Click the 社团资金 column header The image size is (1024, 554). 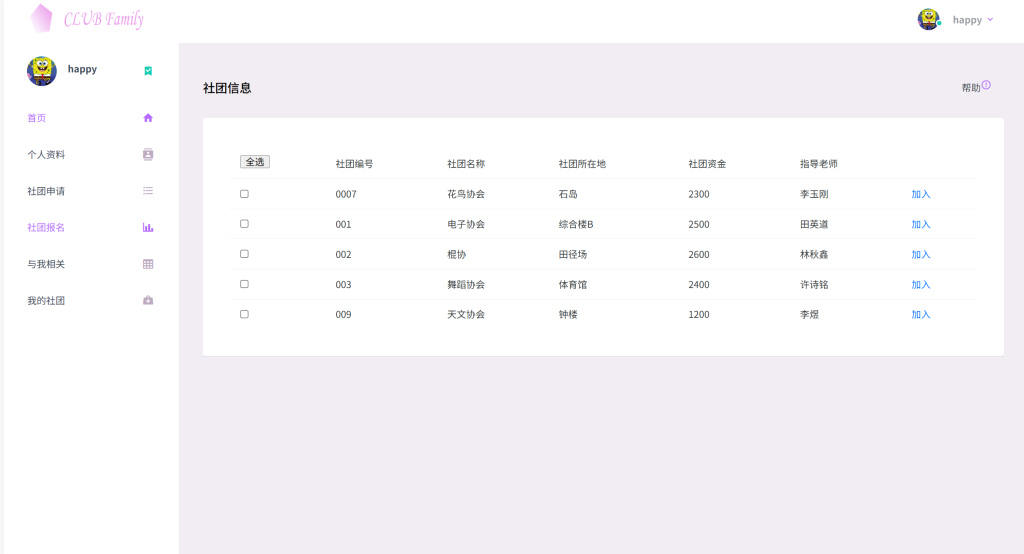pyautogui.click(x=707, y=164)
